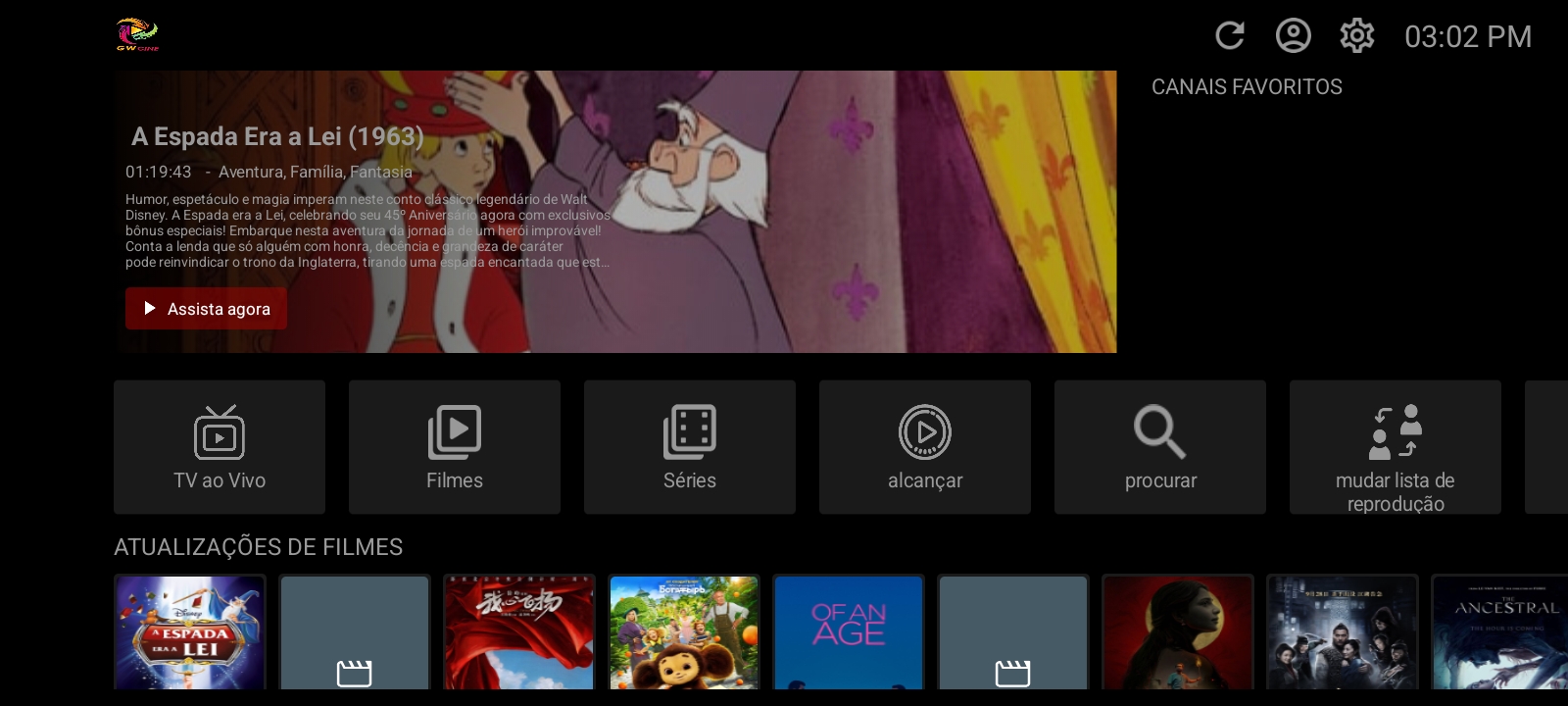Viewport: 1568px width, 706px height.
Task: Click the Assista agora button
Action: (x=206, y=309)
